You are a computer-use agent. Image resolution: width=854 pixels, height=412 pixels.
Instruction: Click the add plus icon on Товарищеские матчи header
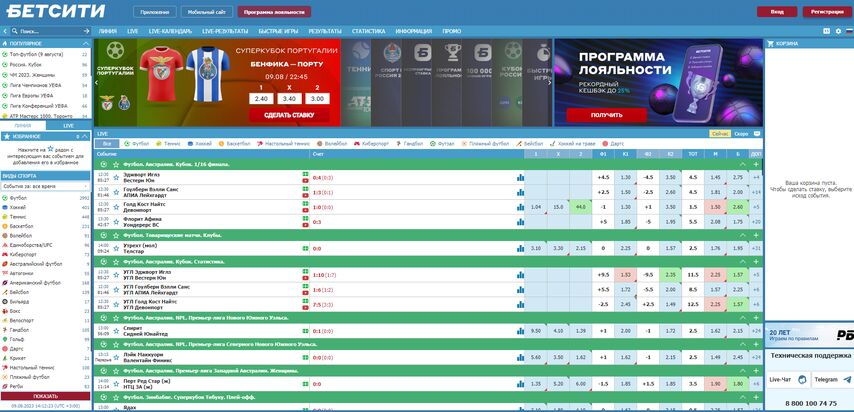(x=756, y=235)
